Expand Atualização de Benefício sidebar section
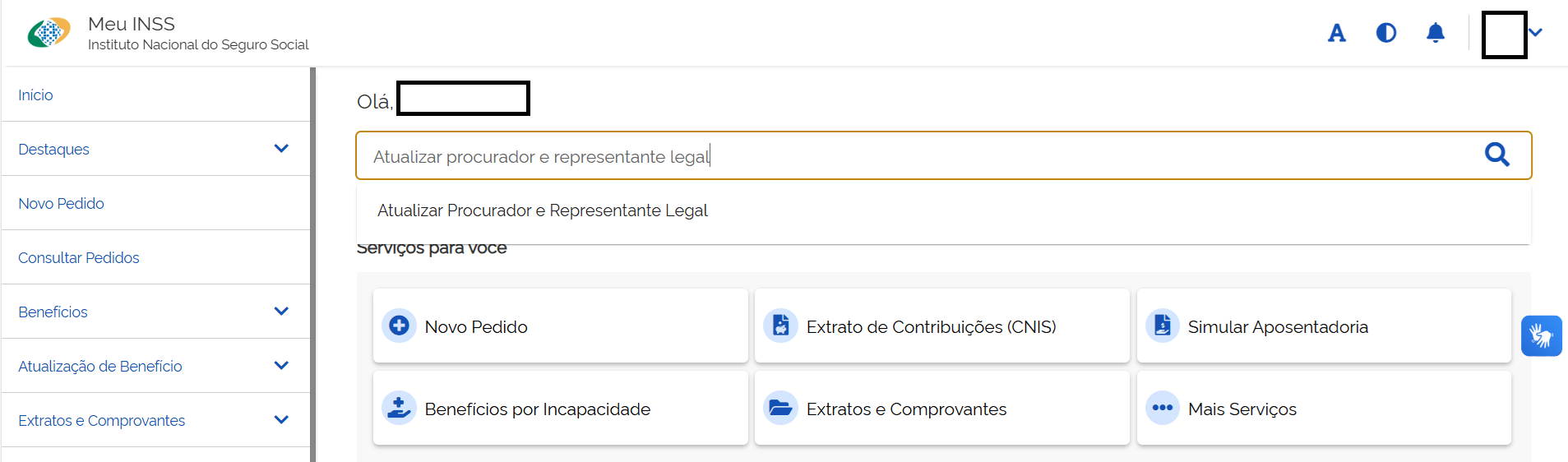1568x462 pixels. point(281,366)
